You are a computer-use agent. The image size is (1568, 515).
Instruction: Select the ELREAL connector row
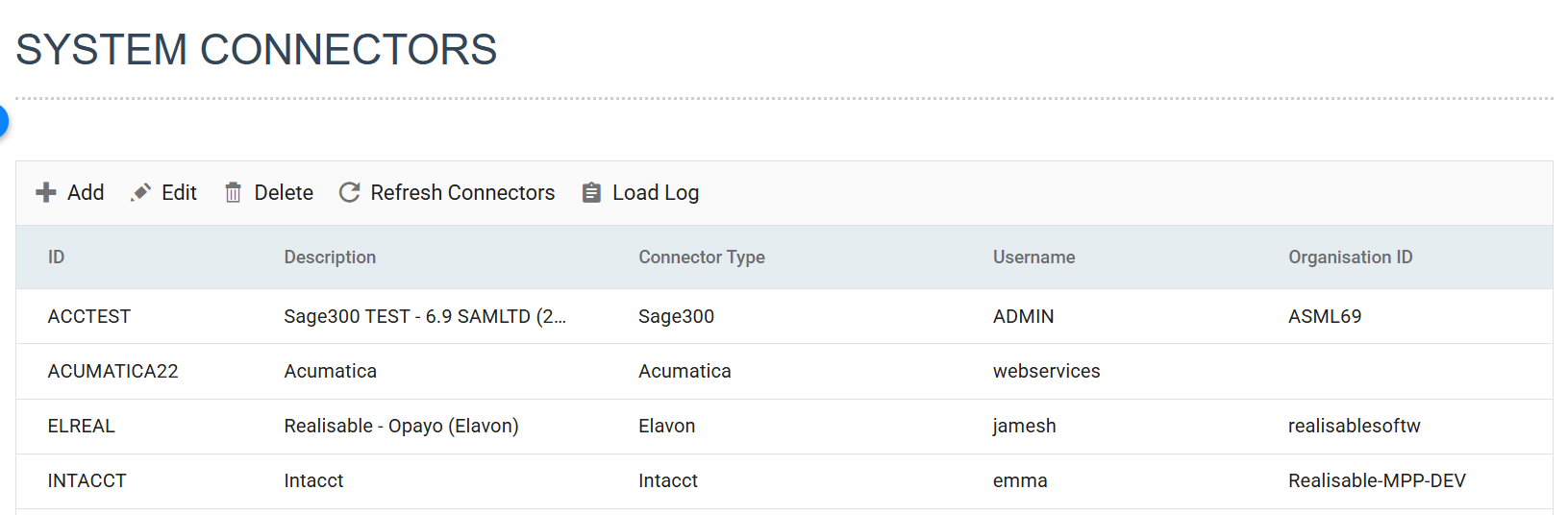(82, 427)
